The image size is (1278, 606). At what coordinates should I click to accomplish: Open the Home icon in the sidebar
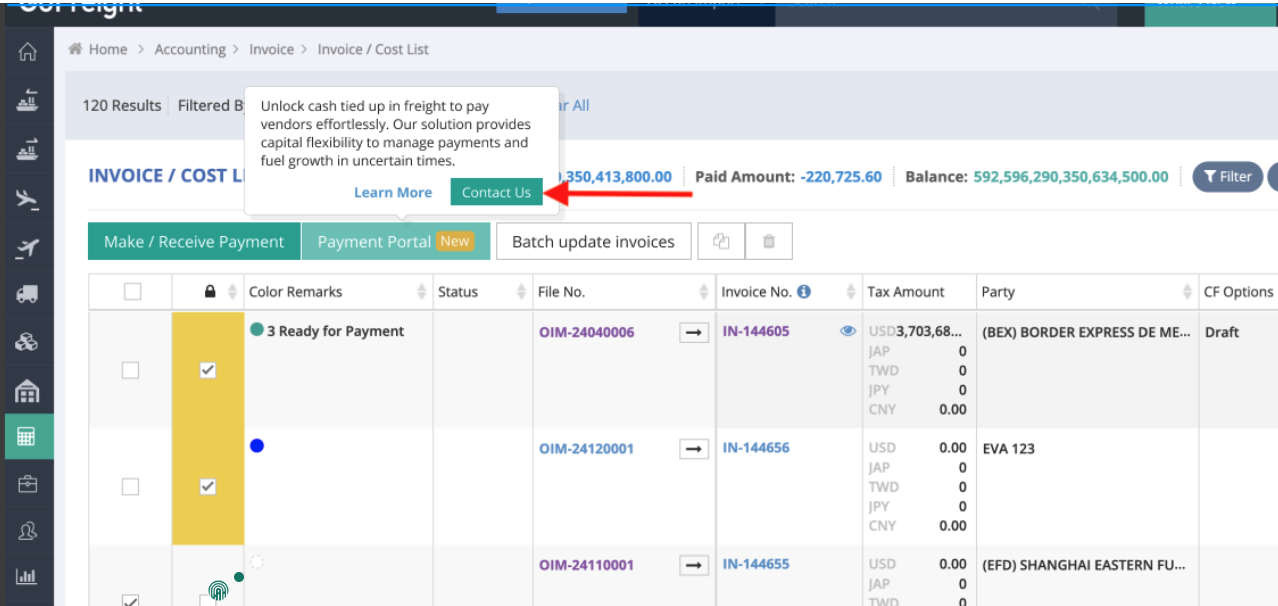(27, 53)
